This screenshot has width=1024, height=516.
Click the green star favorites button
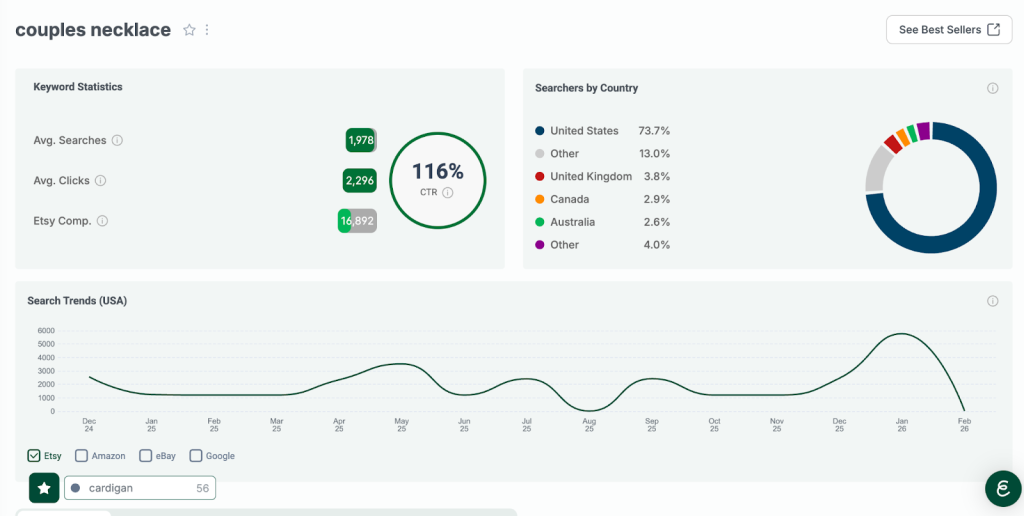point(44,488)
